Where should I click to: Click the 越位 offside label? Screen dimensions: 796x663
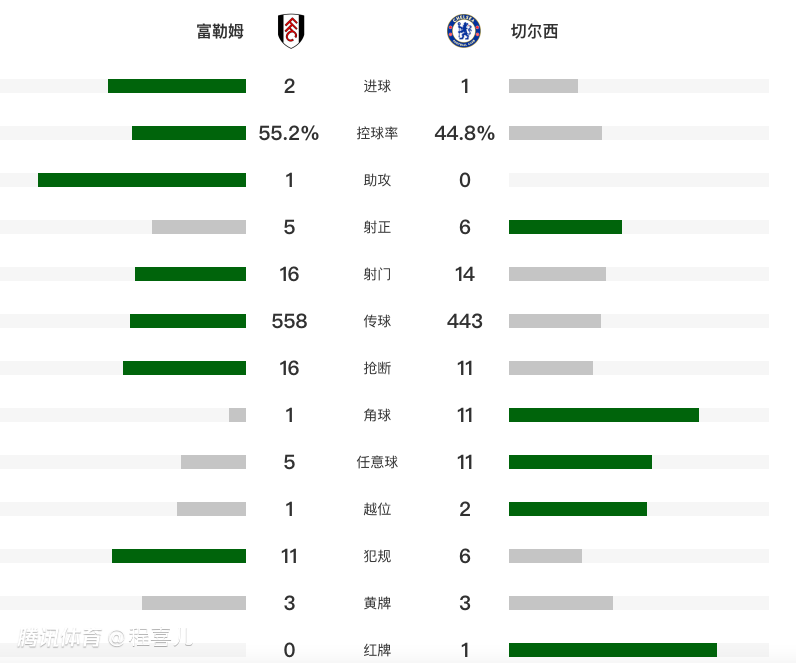pos(377,509)
